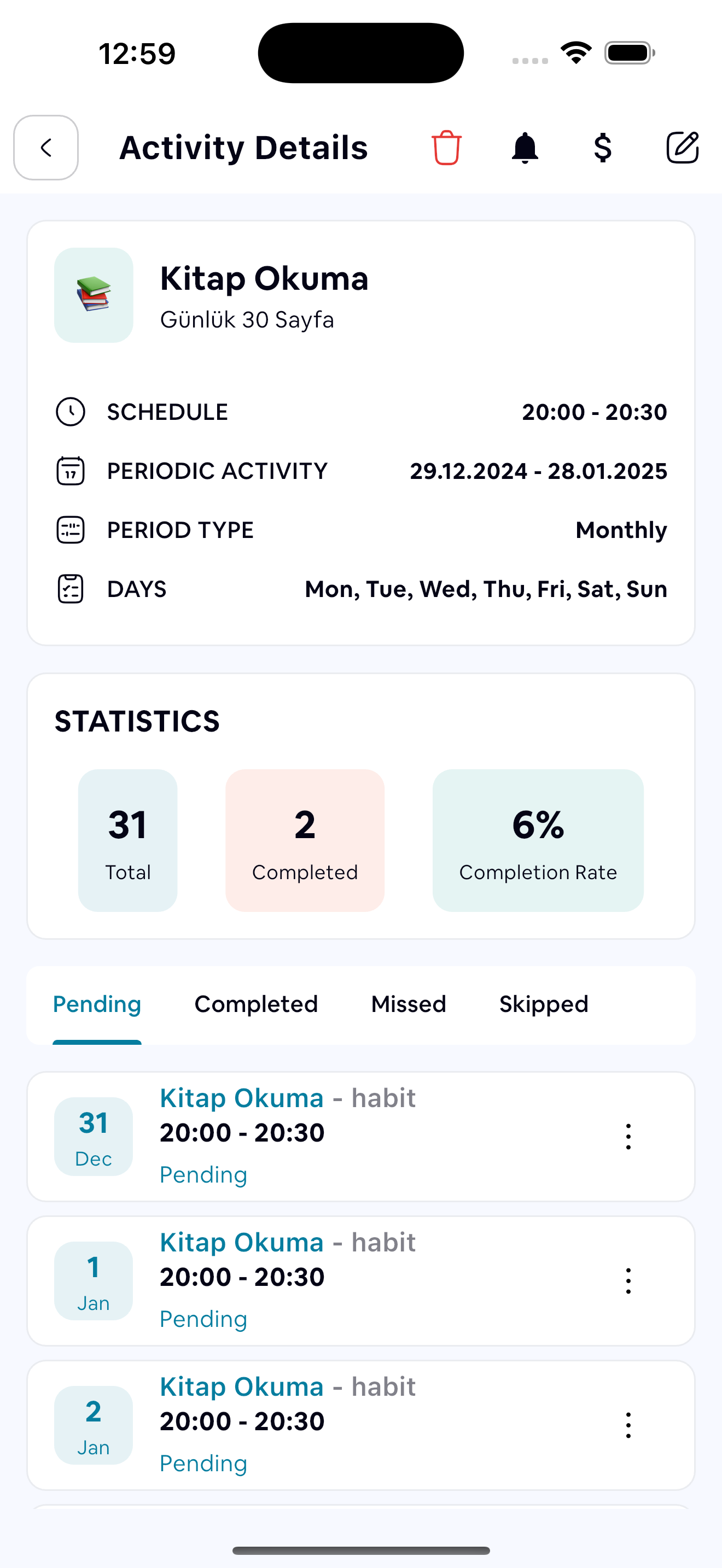Image resolution: width=722 pixels, height=1568 pixels.
Task: Tap the Completion Rate statistic tile
Action: pyautogui.click(x=538, y=840)
